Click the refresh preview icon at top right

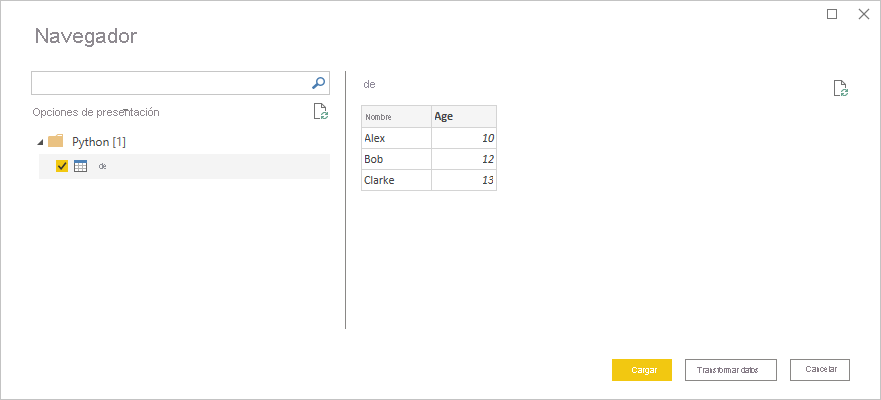pos(841,89)
